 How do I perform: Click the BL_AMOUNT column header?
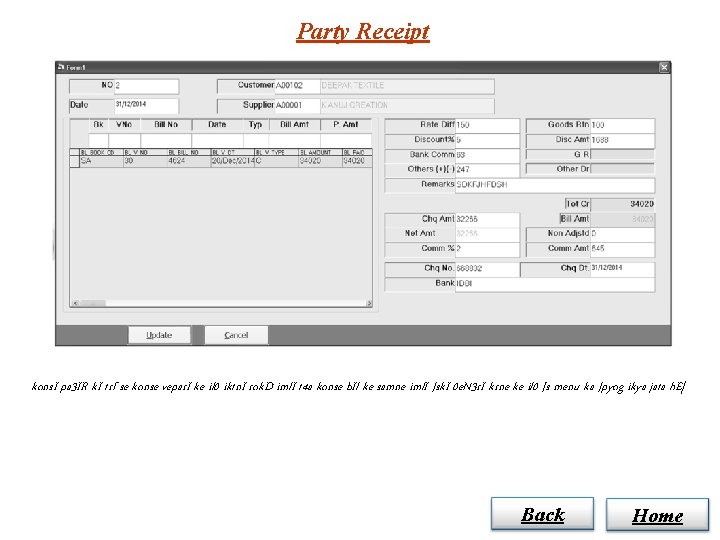point(321,152)
